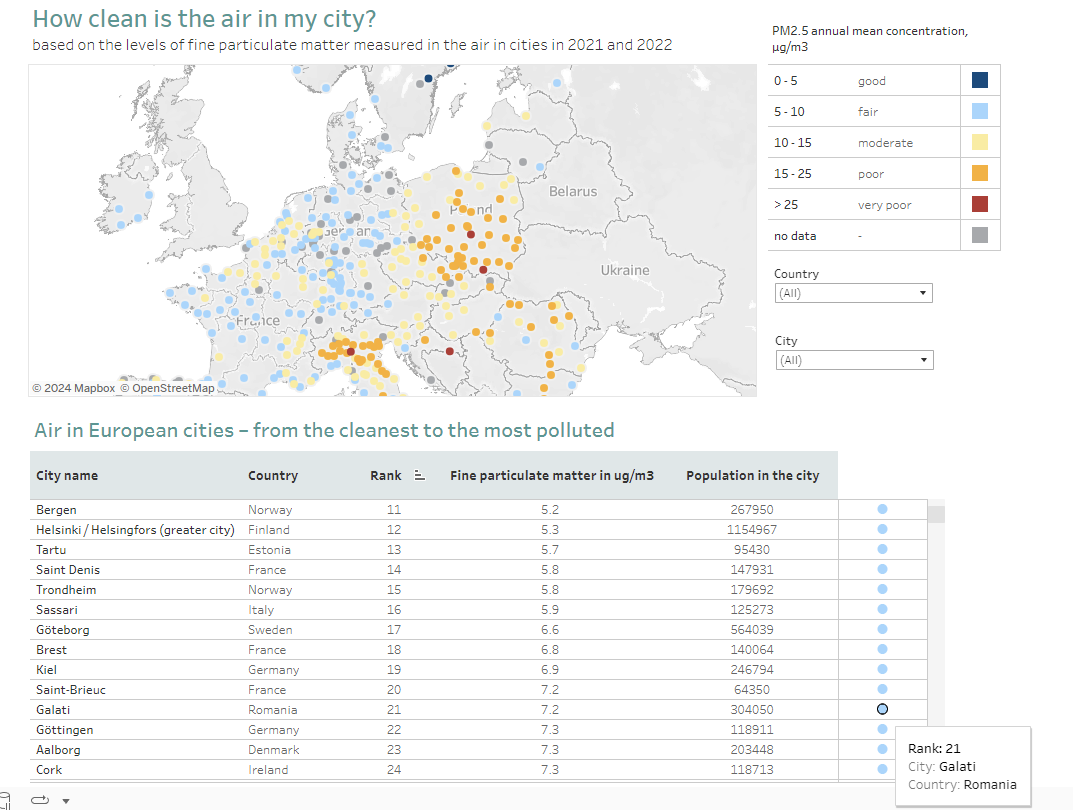This screenshot has height=810, width=1073.
Task: Select the 'Göteborg' city name cell
Action: click(63, 629)
